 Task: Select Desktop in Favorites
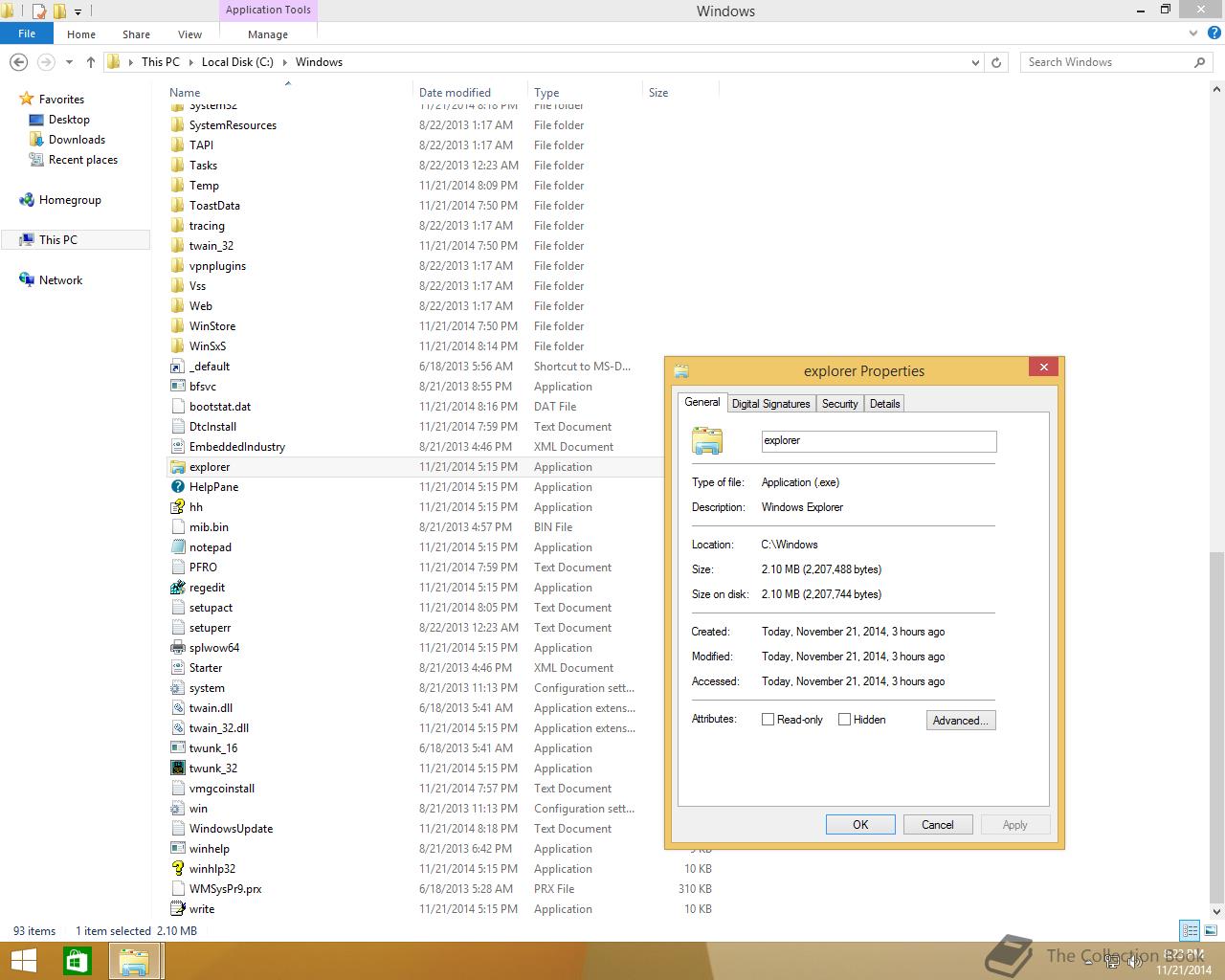[69, 120]
